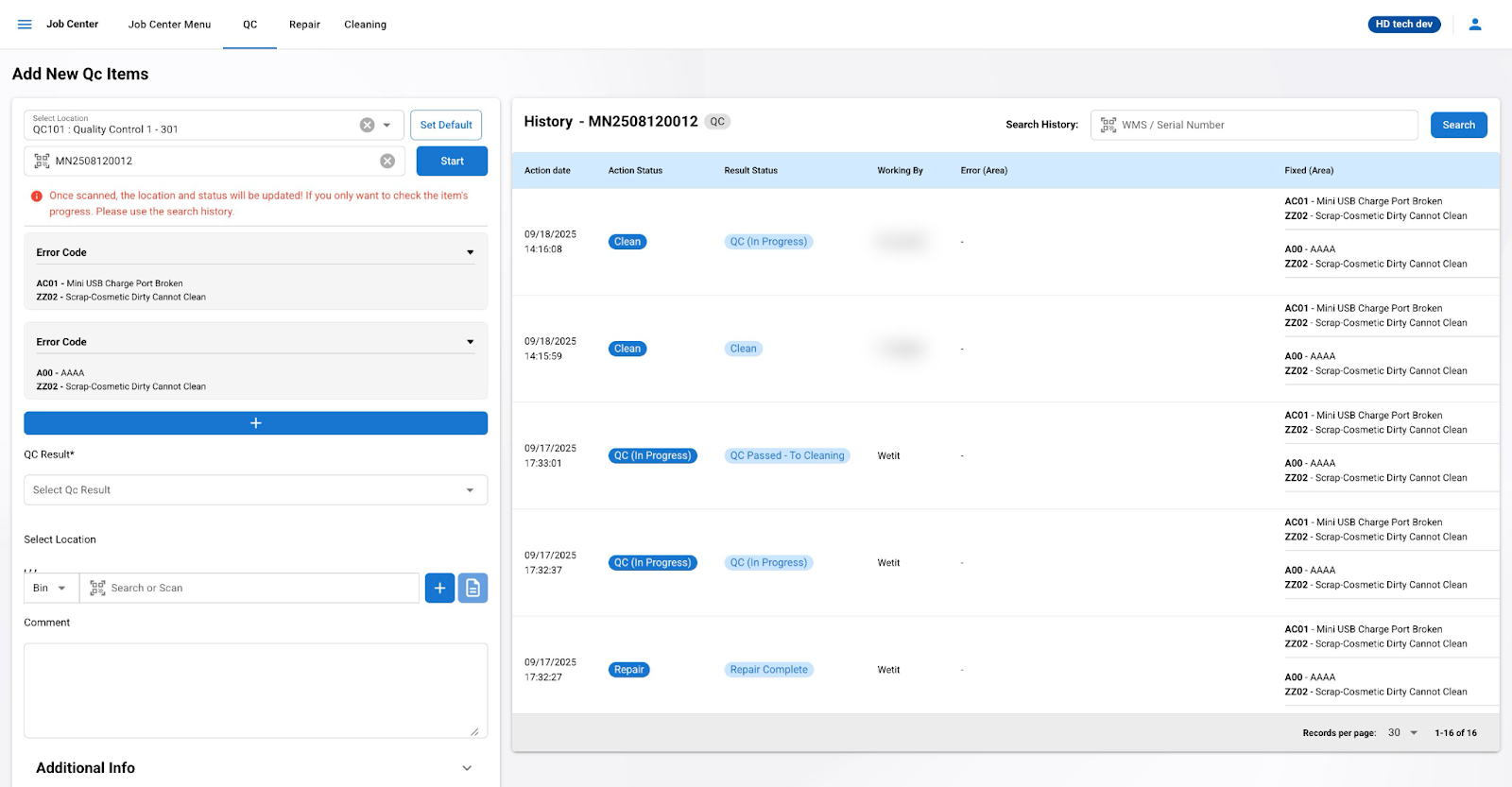Viewport: 1512px width, 787px height.
Task: Change the records per page dropdown
Action: pyautogui.click(x=1402, y=733)
